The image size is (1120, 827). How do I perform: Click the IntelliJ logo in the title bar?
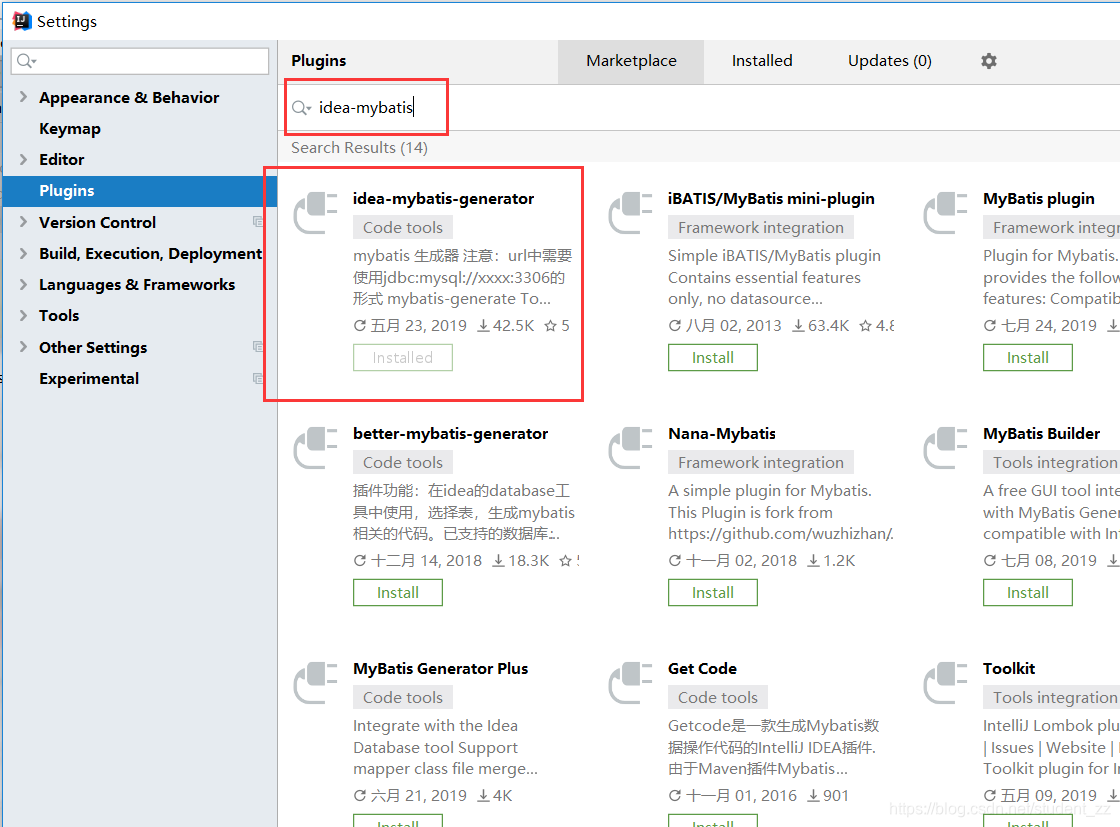(x=22, y=21)
